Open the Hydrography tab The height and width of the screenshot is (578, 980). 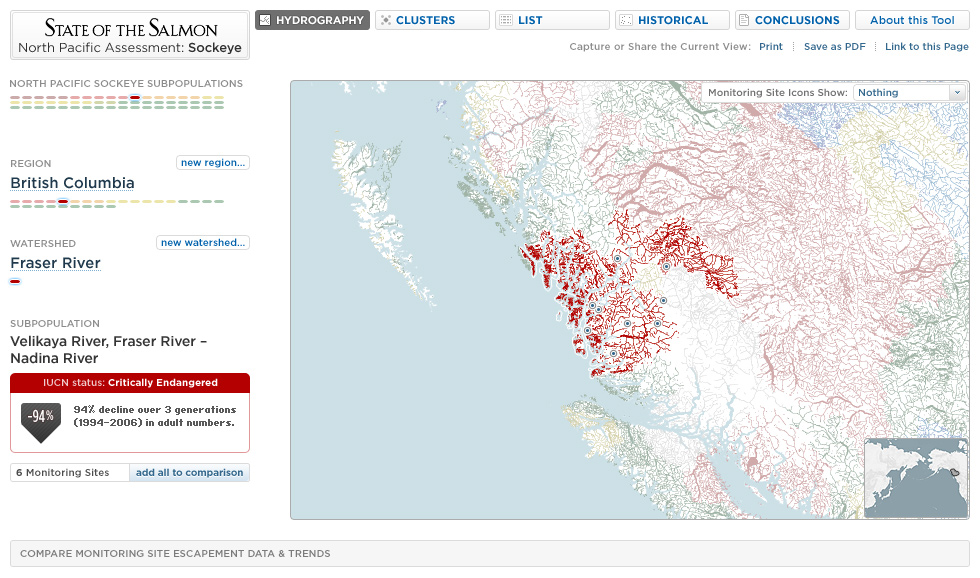tap(312, 20)
